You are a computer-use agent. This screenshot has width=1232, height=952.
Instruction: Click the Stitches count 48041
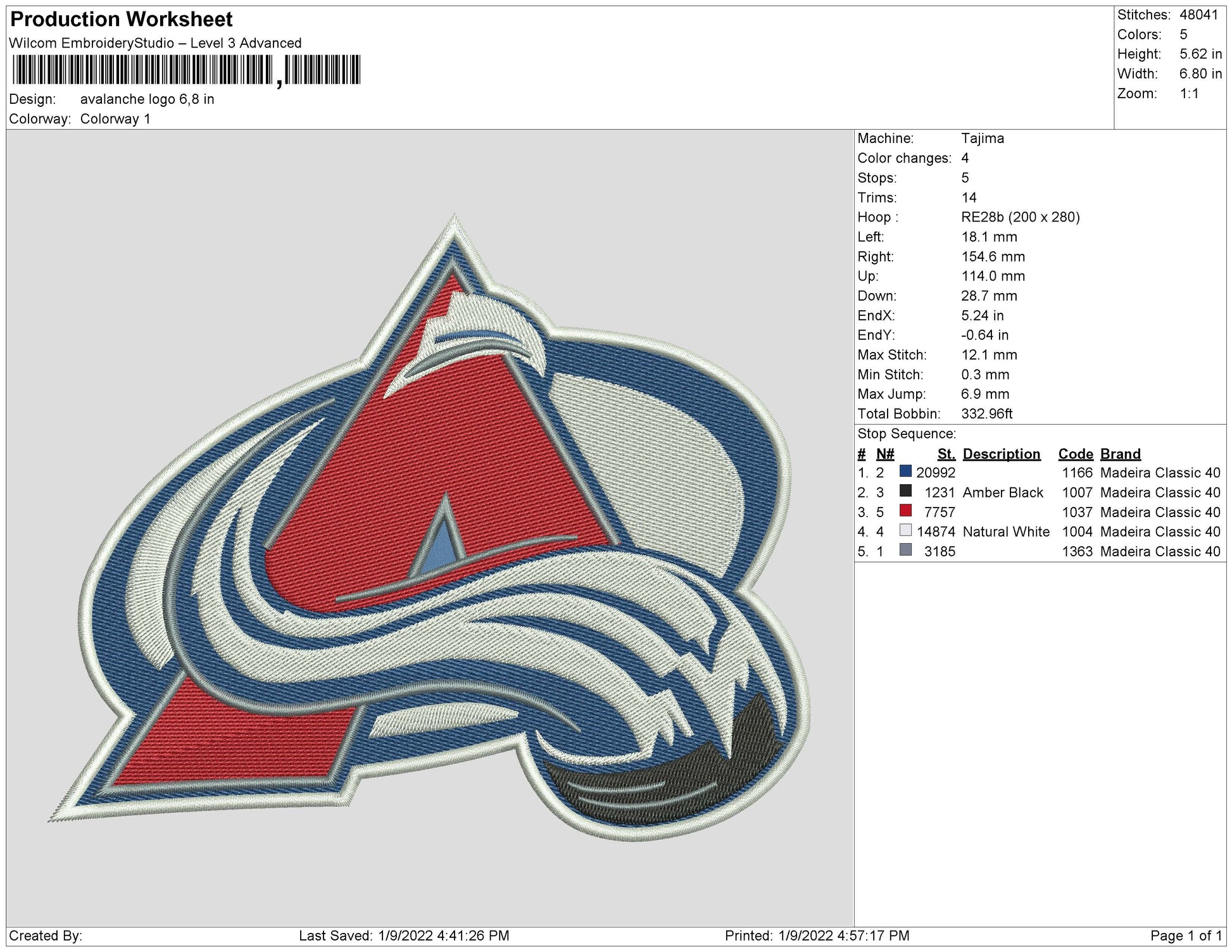[1198, 15]
